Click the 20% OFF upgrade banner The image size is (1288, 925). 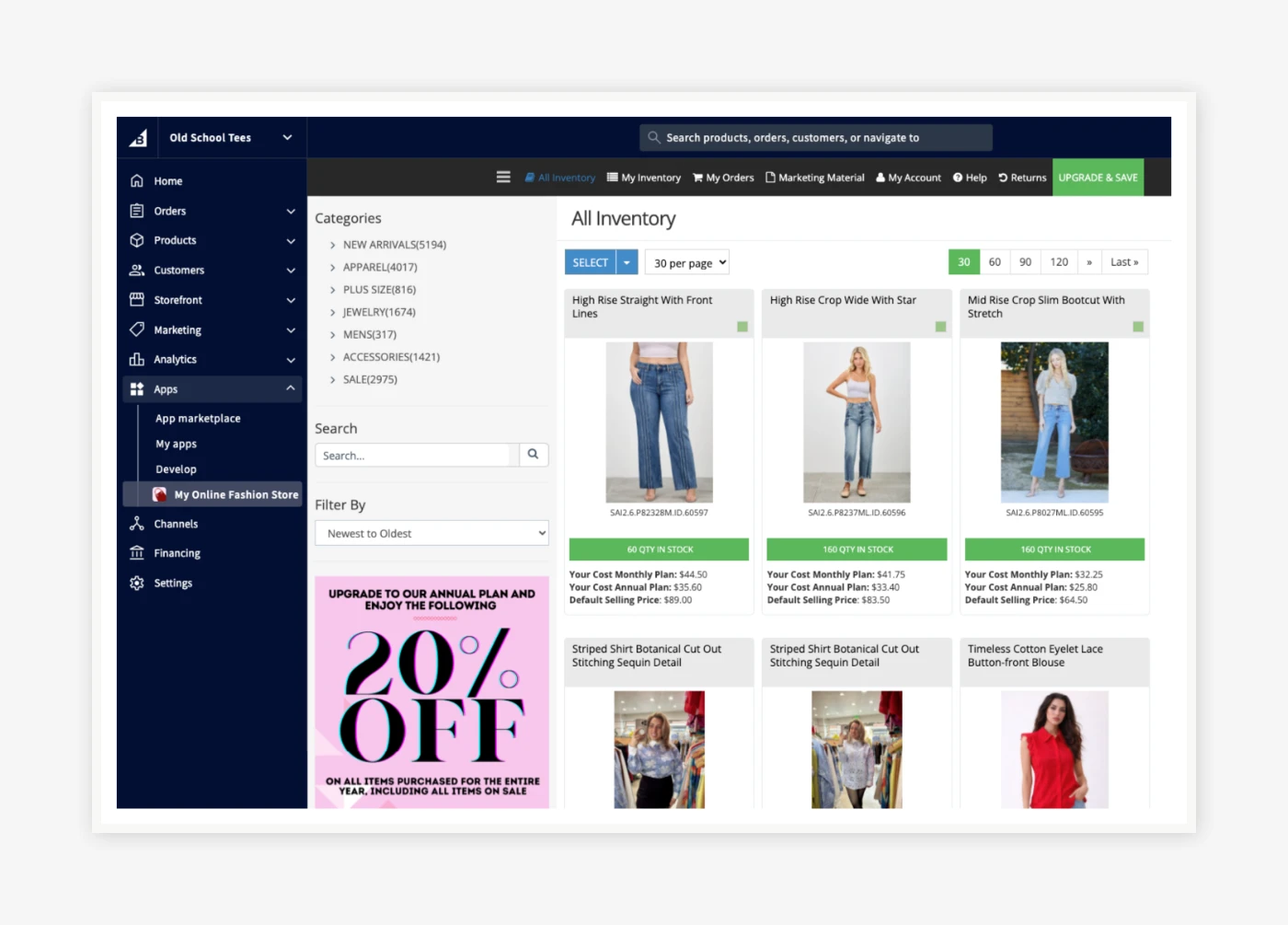coord(431,692)
